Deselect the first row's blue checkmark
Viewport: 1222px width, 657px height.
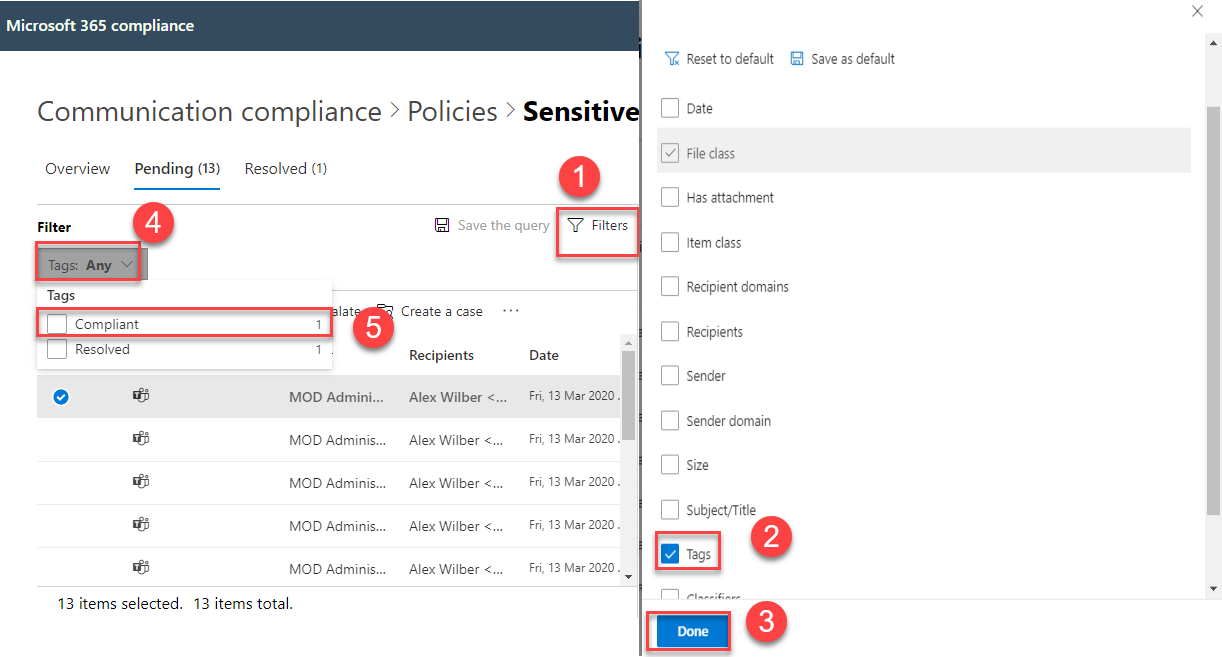tap(61, 397)
